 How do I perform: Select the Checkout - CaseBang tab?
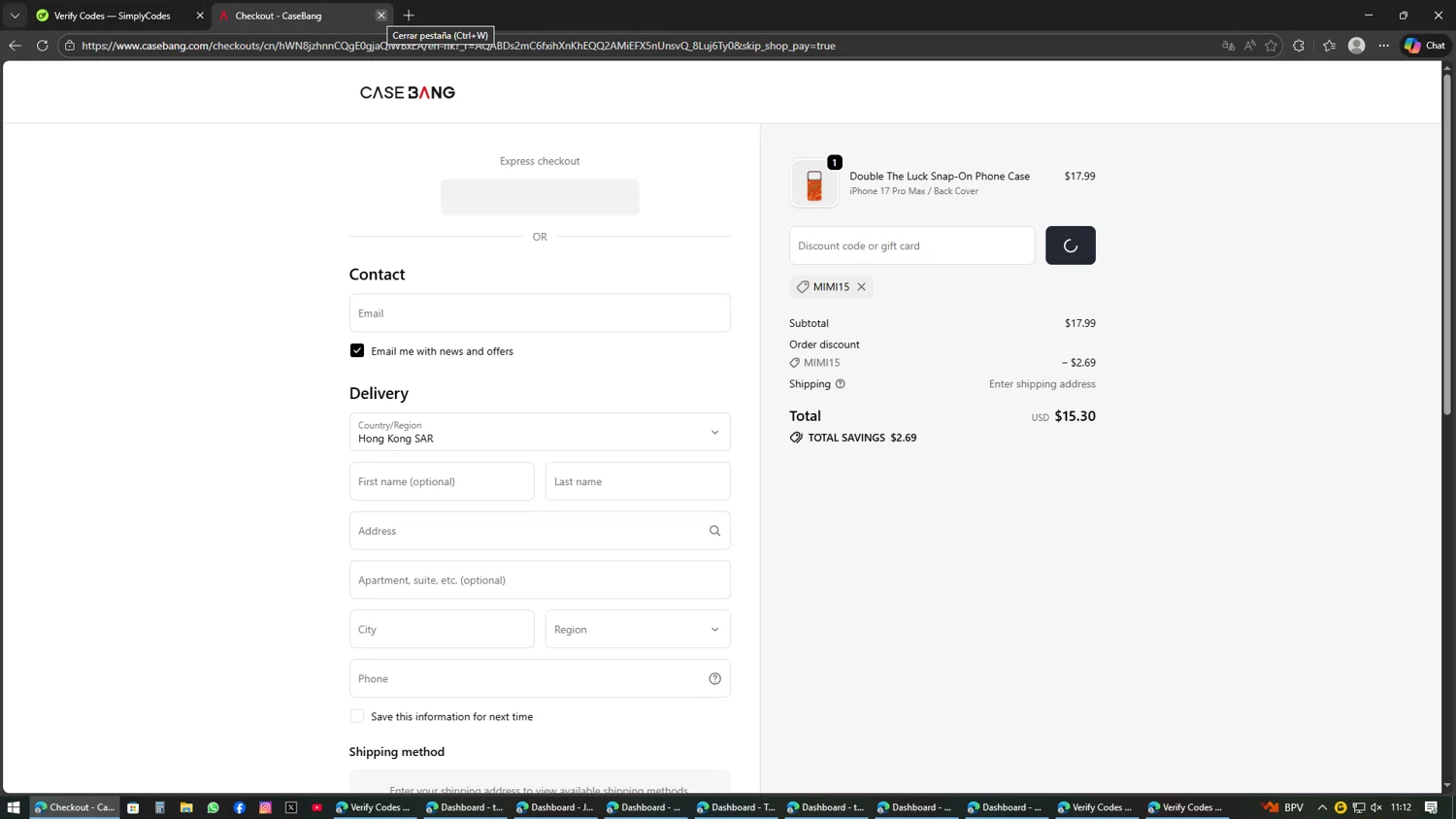tap(291, 16)
